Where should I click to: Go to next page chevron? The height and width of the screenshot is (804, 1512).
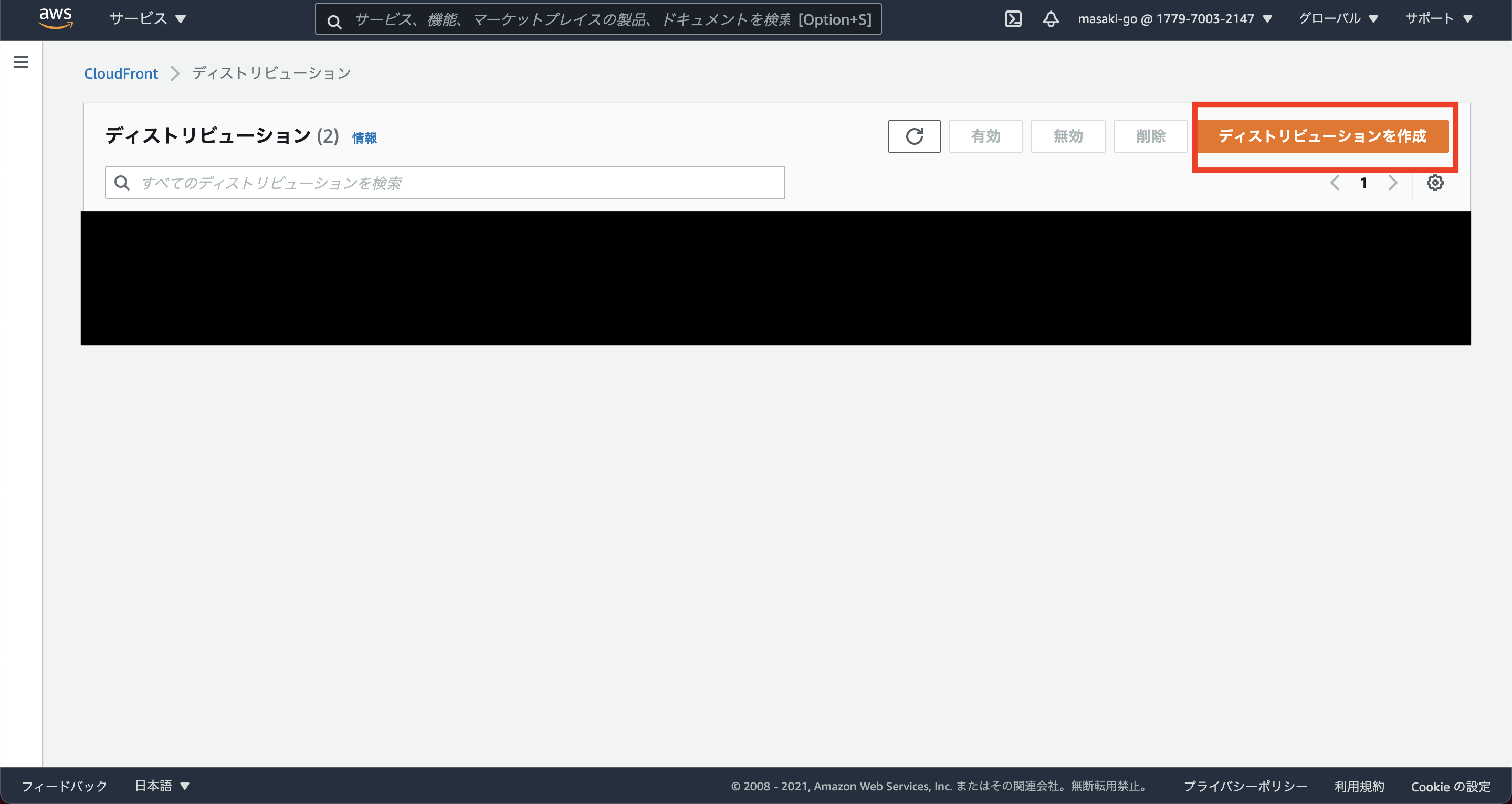1393,183
